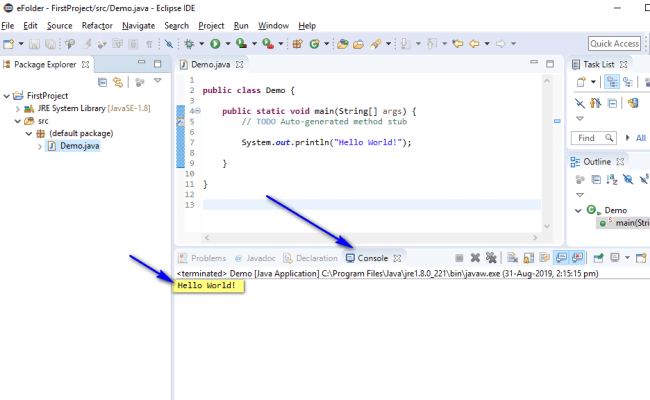
Task: Click Remove Launch in Console toolbar
Action: (x=475, y=258)
